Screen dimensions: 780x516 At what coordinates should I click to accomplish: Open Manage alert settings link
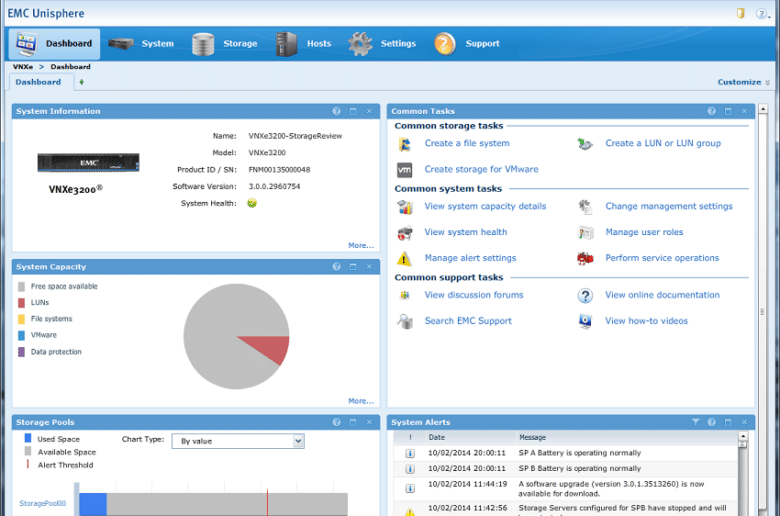coord(470,258)
